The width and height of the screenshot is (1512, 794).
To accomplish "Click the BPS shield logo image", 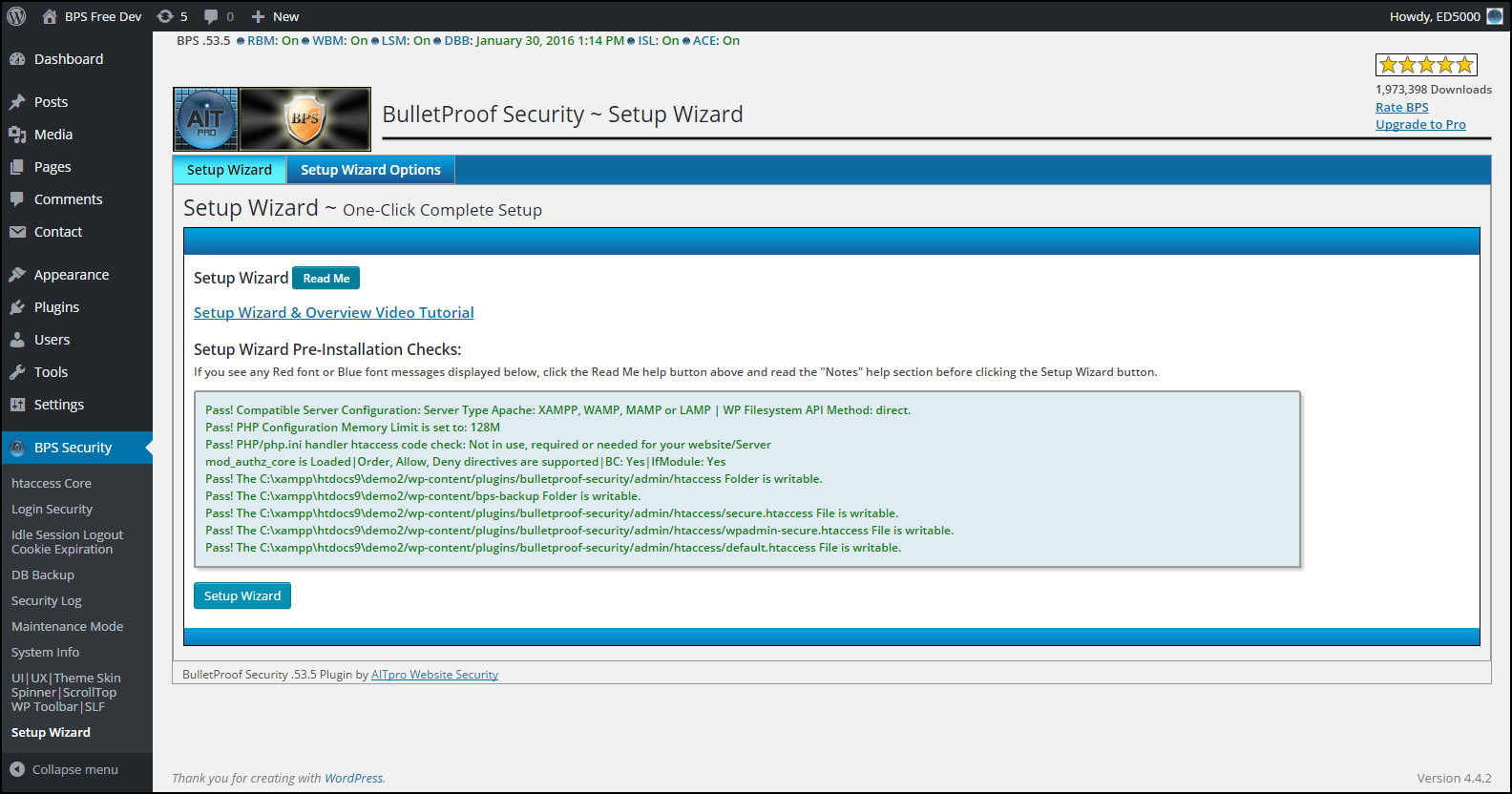I will pyautogui.click(x=304, y=119).
